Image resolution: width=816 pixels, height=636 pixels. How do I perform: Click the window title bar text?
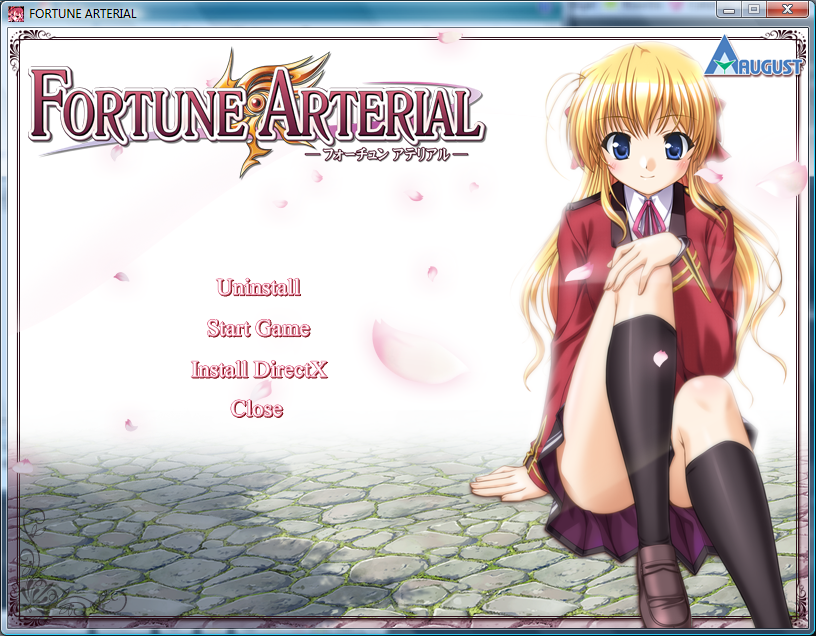pyautogui.click(x=77, y=13)
